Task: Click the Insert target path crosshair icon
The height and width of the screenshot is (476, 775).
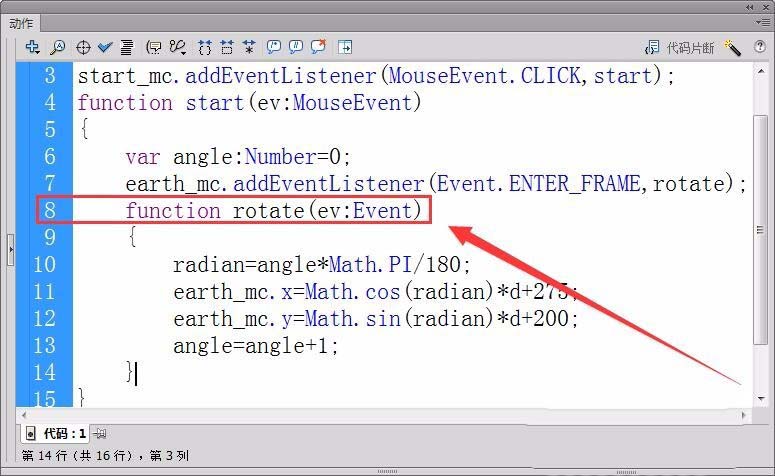Action: (x=83, y=47)
